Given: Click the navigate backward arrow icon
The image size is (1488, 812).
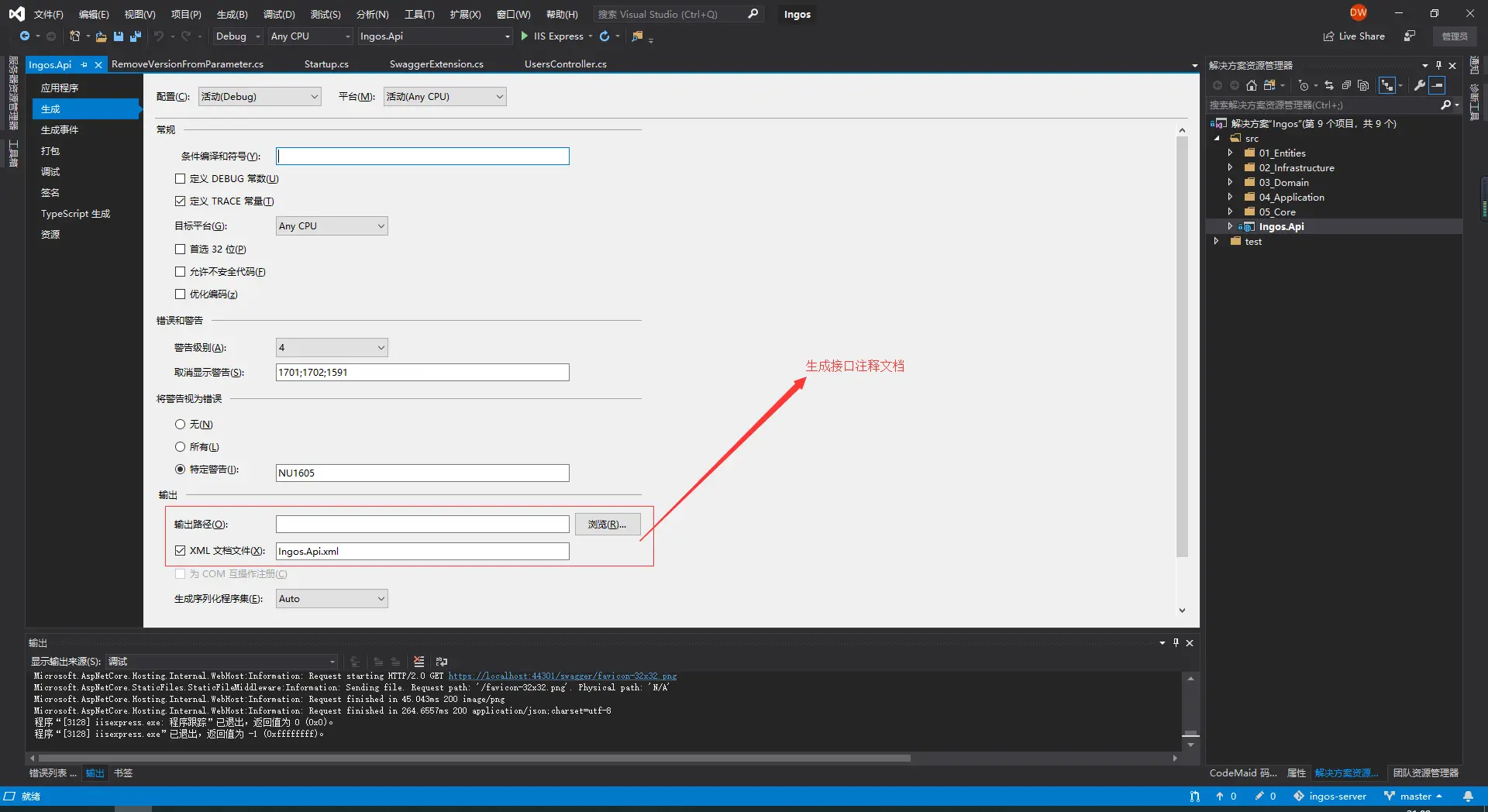Looking at the screenshot, I should [25, 36].
